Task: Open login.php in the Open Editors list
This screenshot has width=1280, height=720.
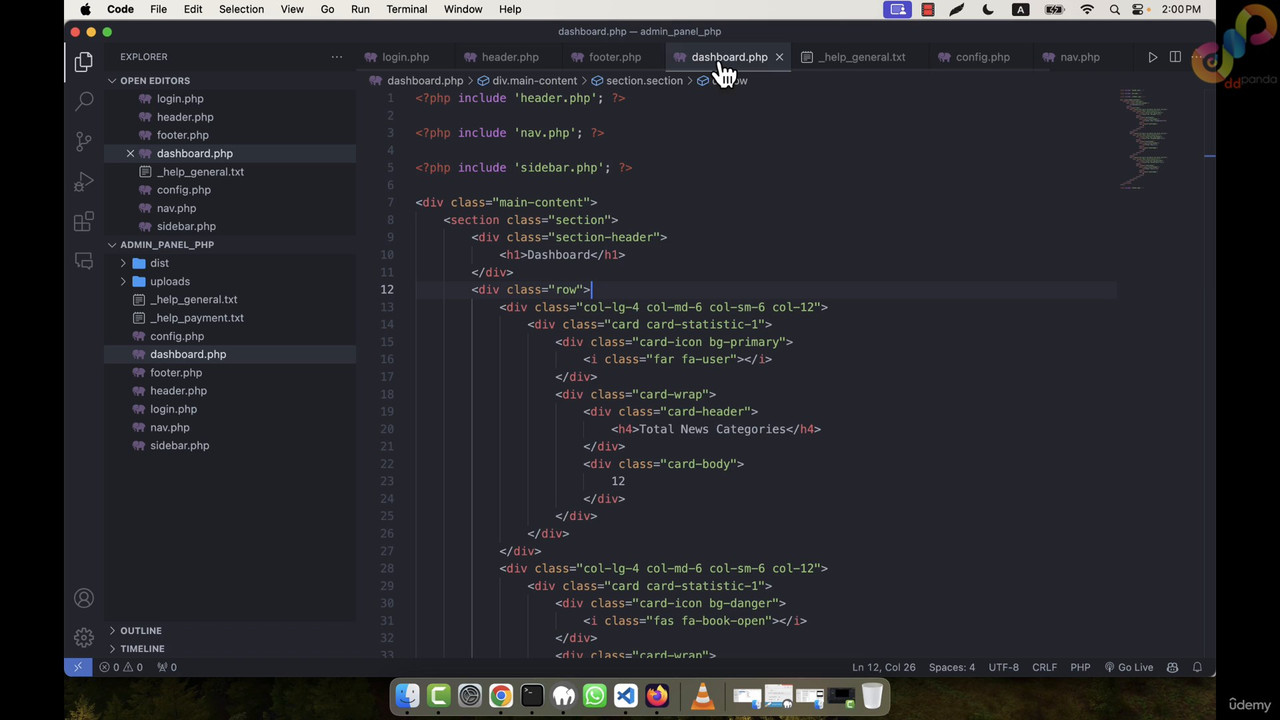Action: click(x=180, y=99)
